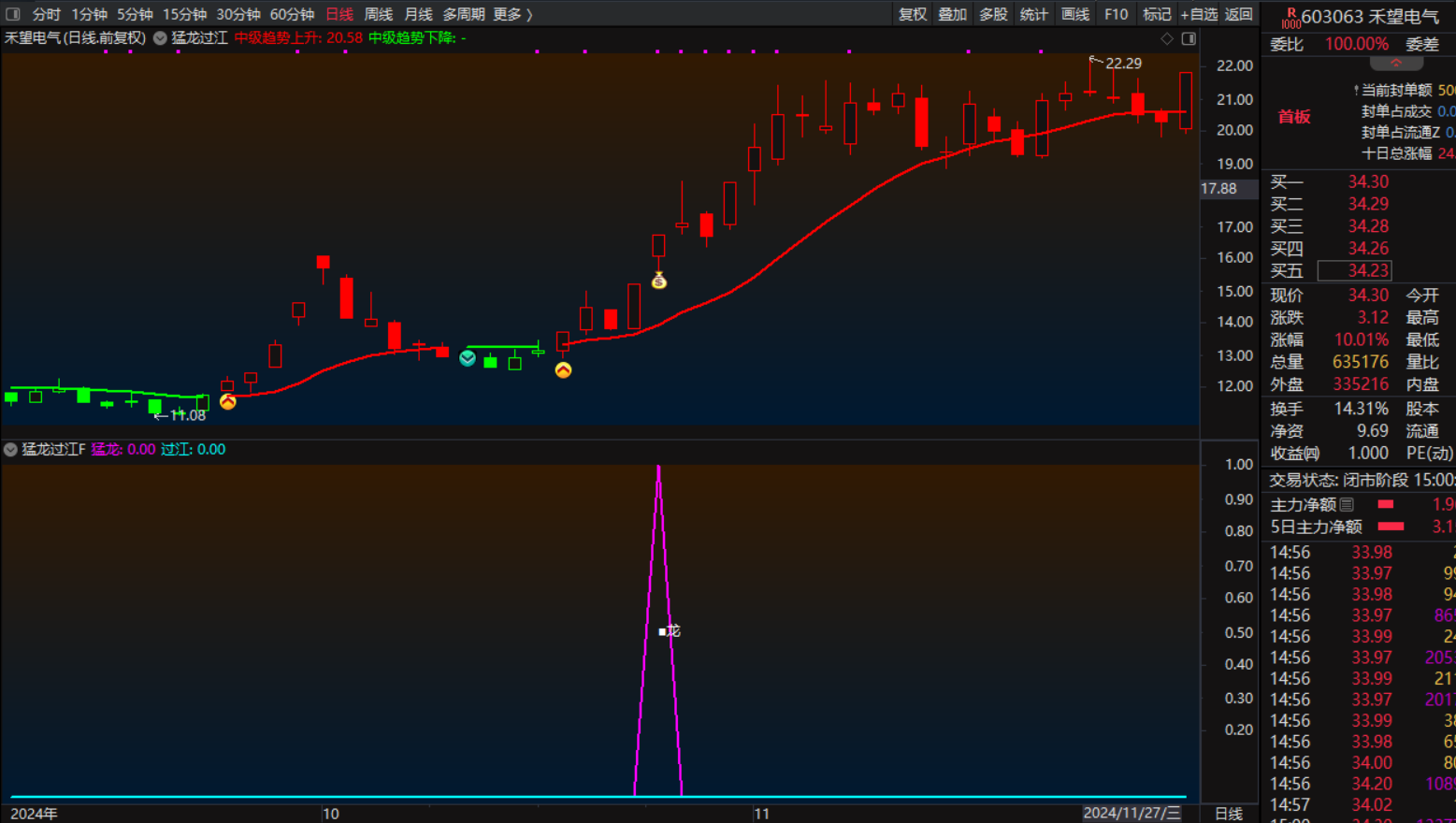Open the 画线 drawing tools
This screenshot has width=1456, height=823.
[1074, 14]
